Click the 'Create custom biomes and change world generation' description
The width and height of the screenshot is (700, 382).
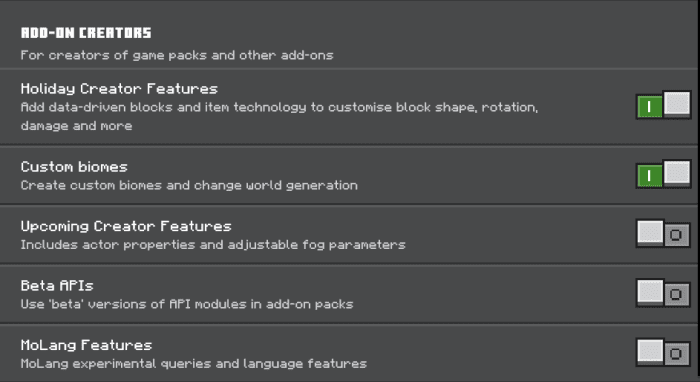pyautogui.click(x=189, y=185)
